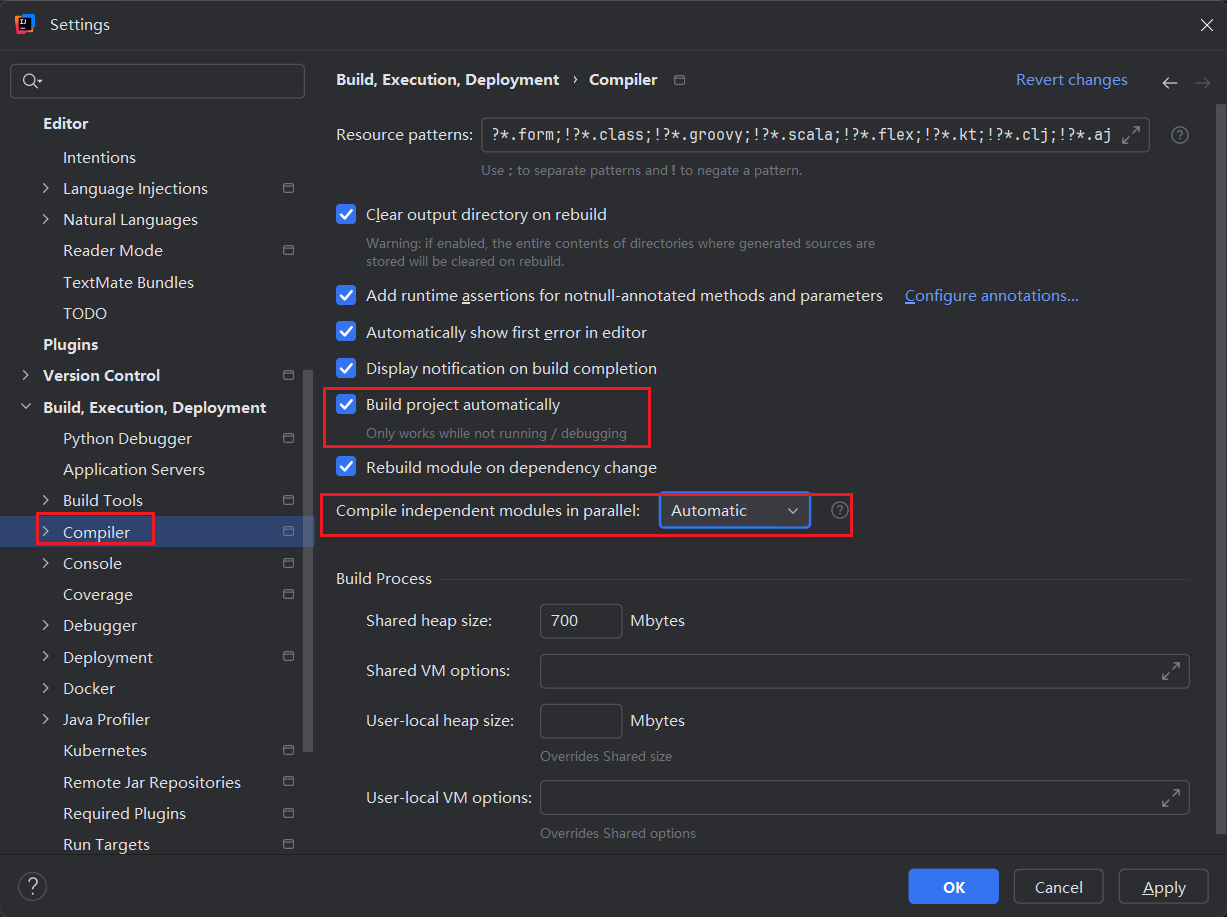This screenshot has height=917, width=1227.
Task: Click the Build Tools project-level icon
Action: point(288,500)
